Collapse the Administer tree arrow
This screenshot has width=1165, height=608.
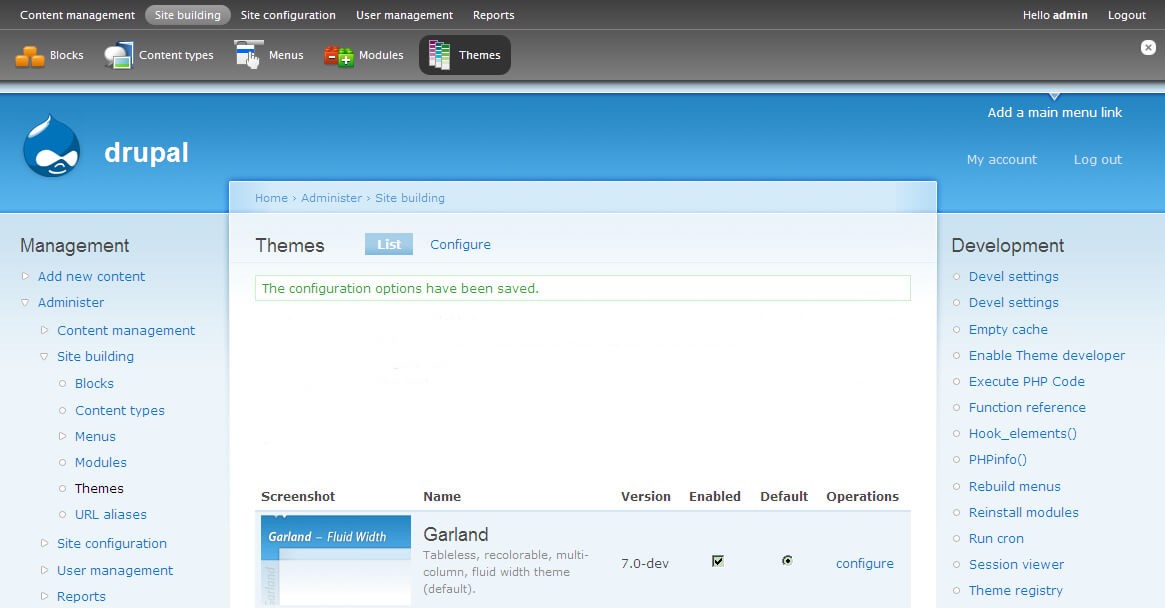pyautogui.click(x=25, y=303)
